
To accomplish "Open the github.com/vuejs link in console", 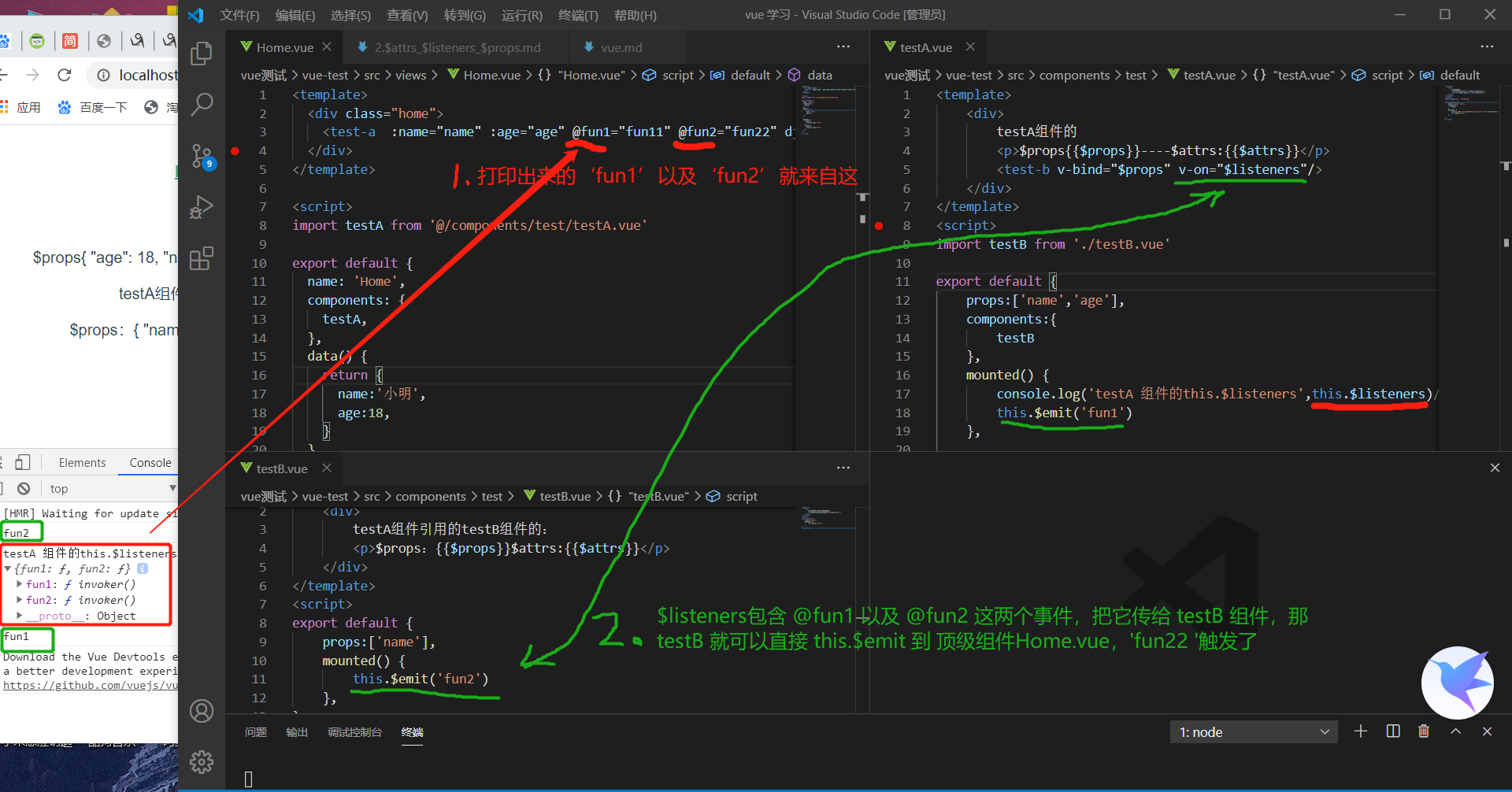I will (90, 686).
